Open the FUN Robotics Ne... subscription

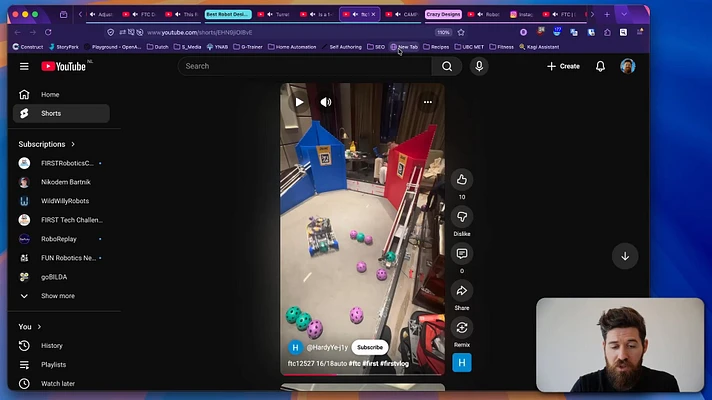(x=61, y=258)
